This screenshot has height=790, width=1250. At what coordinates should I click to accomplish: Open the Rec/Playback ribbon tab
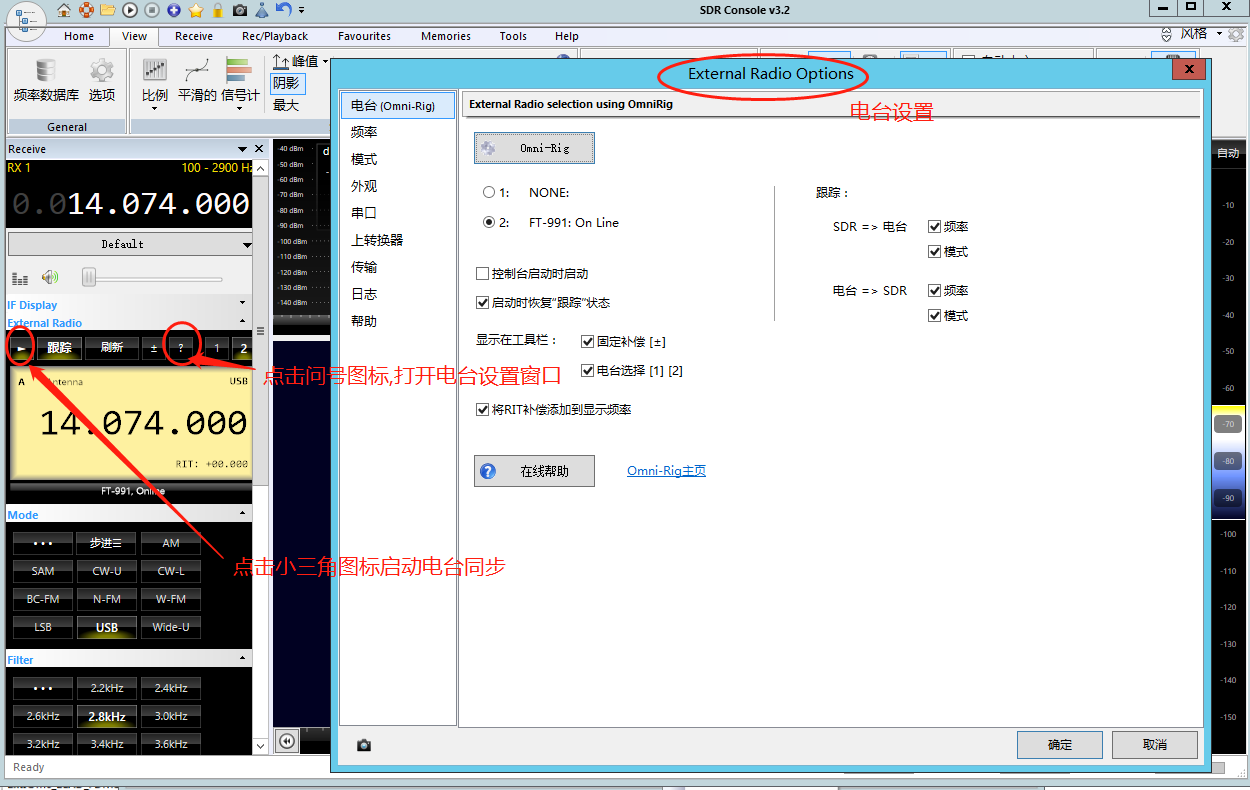(x=275, y=36)
